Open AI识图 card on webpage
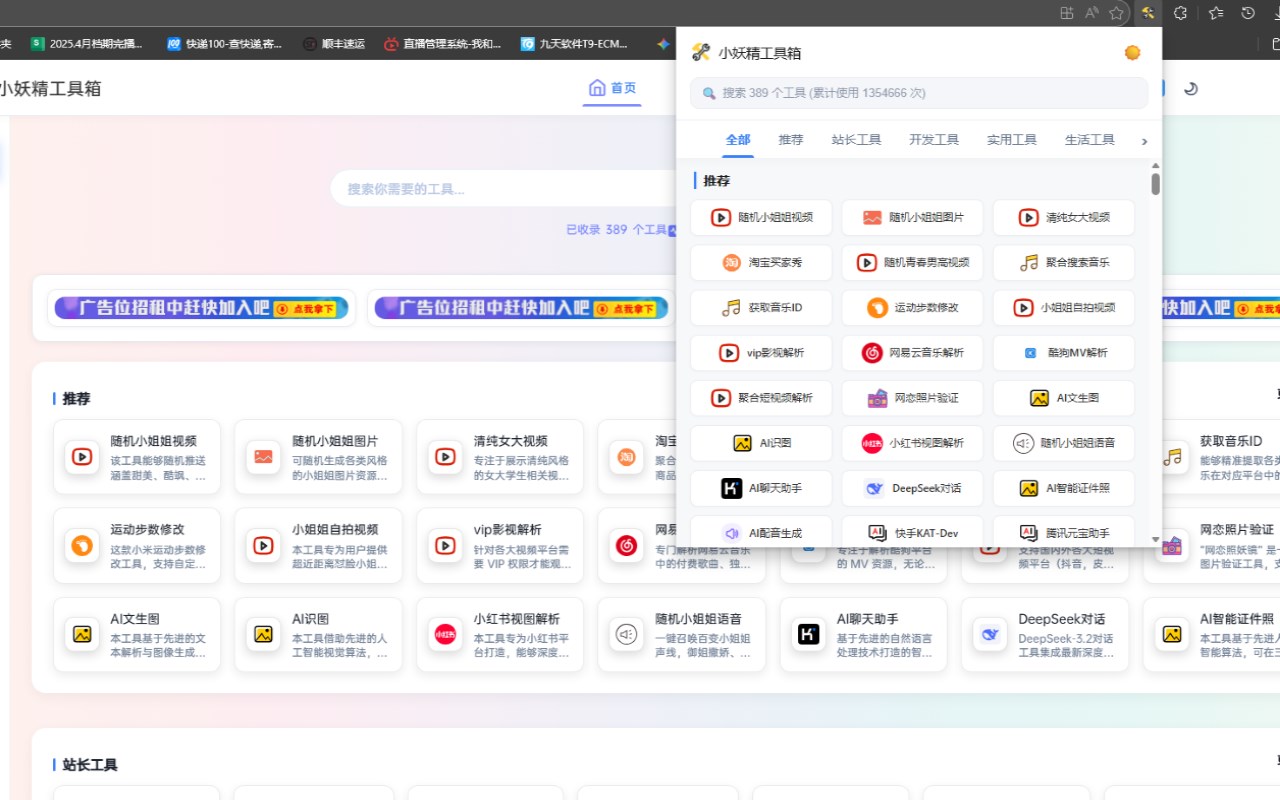The height and width of the screenshot is (800, 1280). [x=318, y=635]
